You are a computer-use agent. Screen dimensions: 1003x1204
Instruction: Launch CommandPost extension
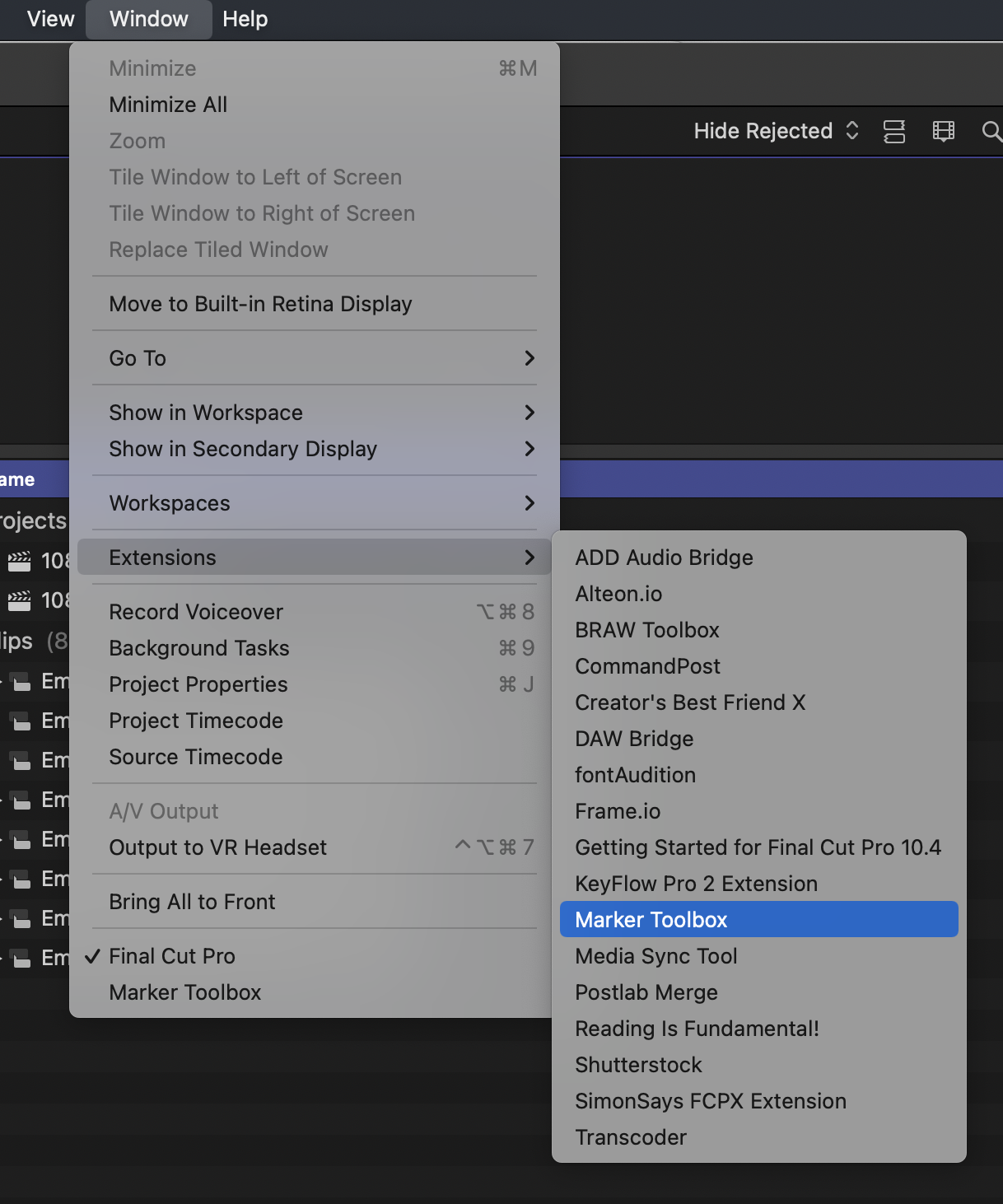click(x=647, y=666)
